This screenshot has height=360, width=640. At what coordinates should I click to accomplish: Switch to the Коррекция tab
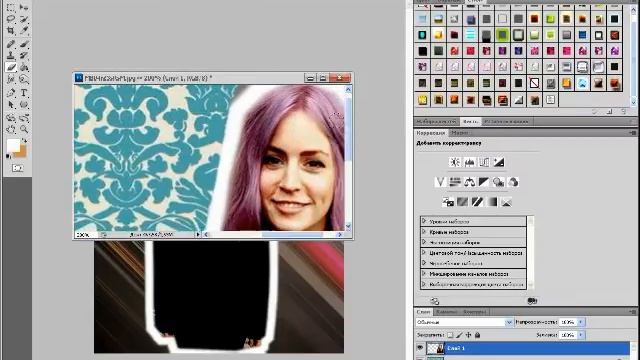pos(431,133)
